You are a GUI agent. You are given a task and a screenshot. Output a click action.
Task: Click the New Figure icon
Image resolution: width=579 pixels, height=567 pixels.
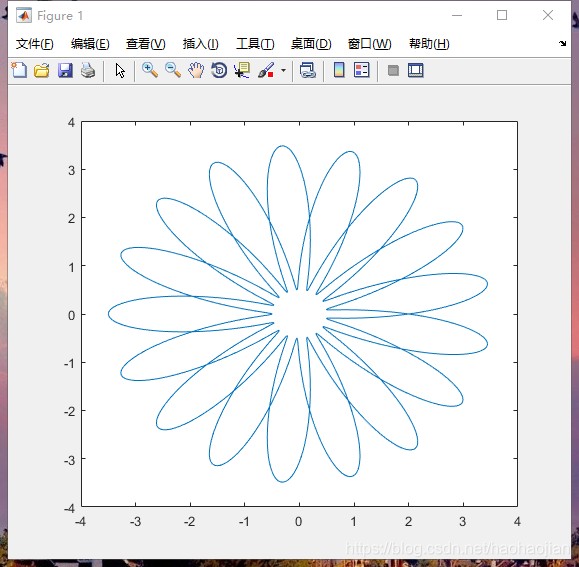(19, 70)
